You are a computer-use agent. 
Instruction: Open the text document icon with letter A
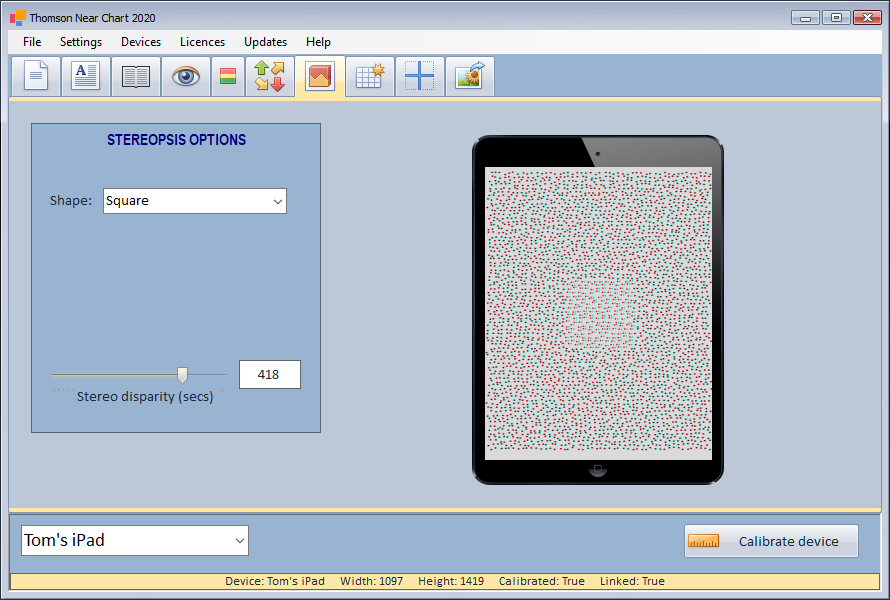click(86, 77)
